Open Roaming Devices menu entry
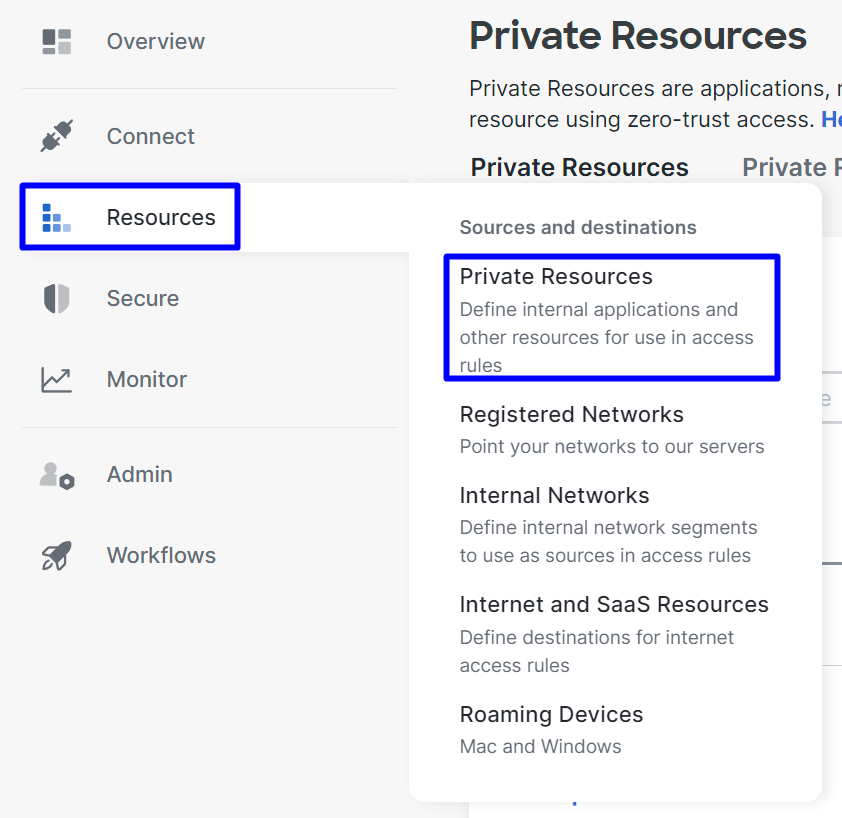Image resolution: width=842 pixels, height=818 pixels. [x=551, y=730]
